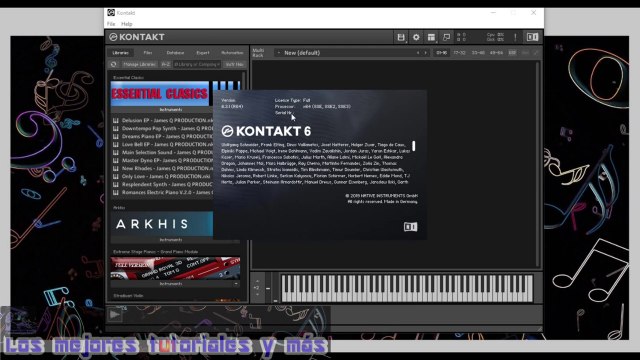Screen dimensions: 640x360
Task: Open the File menu
Action: click(x=111, y=24)
